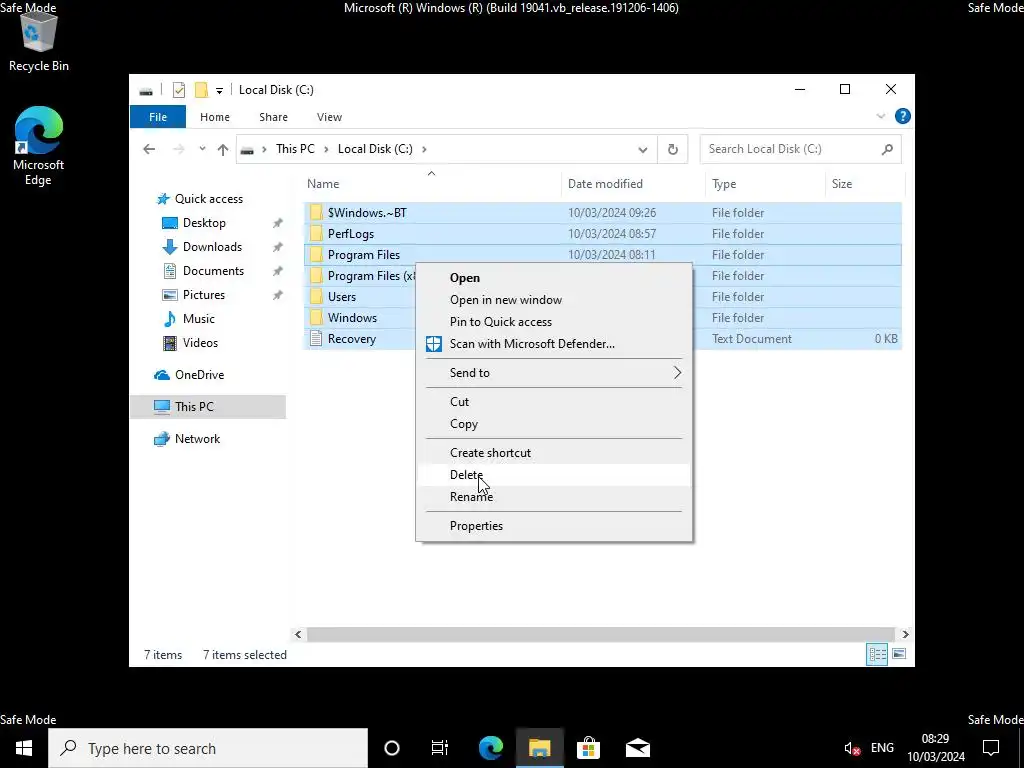
Task: Sort files by the Name column header
Action: coord(431,184)
